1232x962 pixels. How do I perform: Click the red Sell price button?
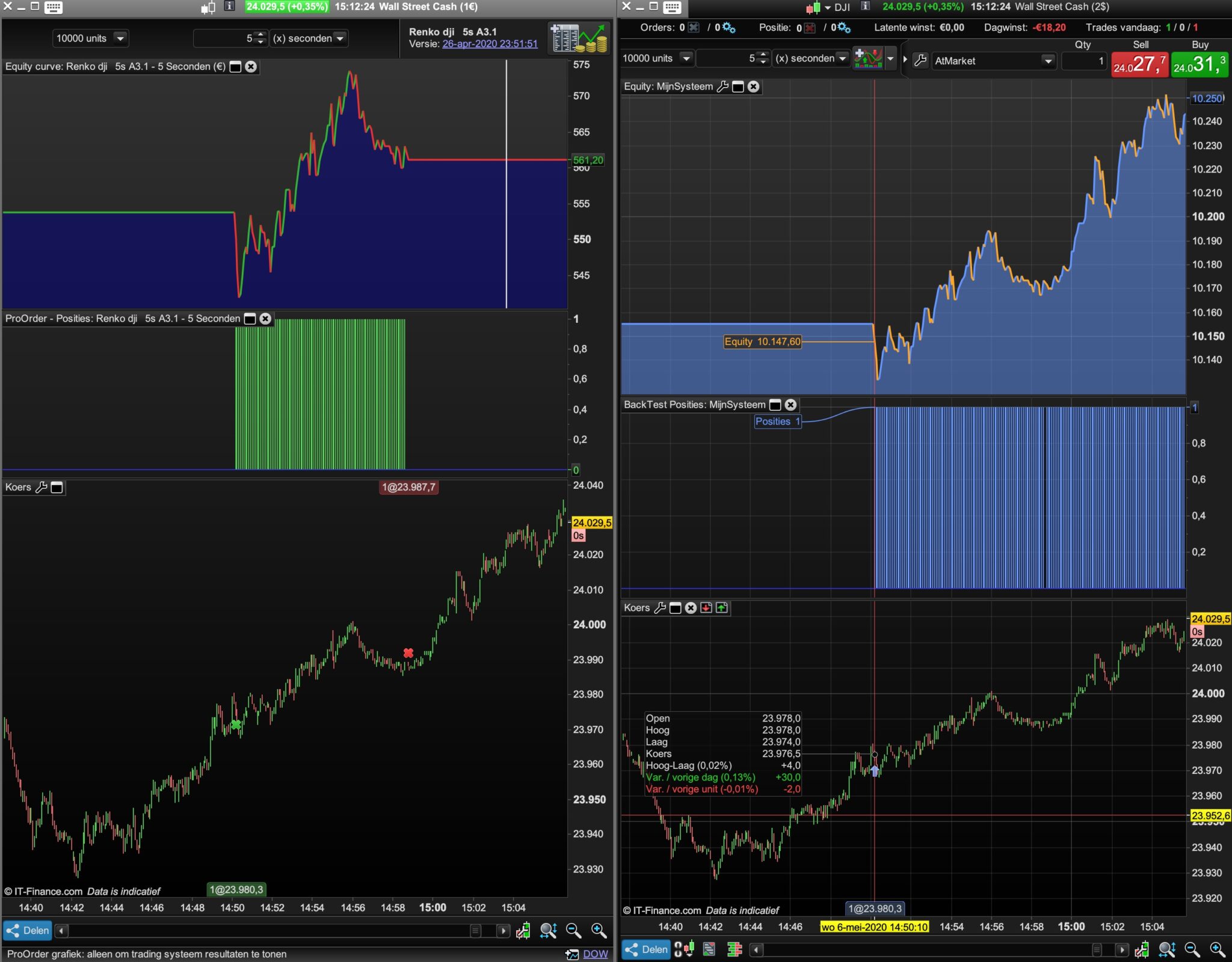(x=1139, y=64)
